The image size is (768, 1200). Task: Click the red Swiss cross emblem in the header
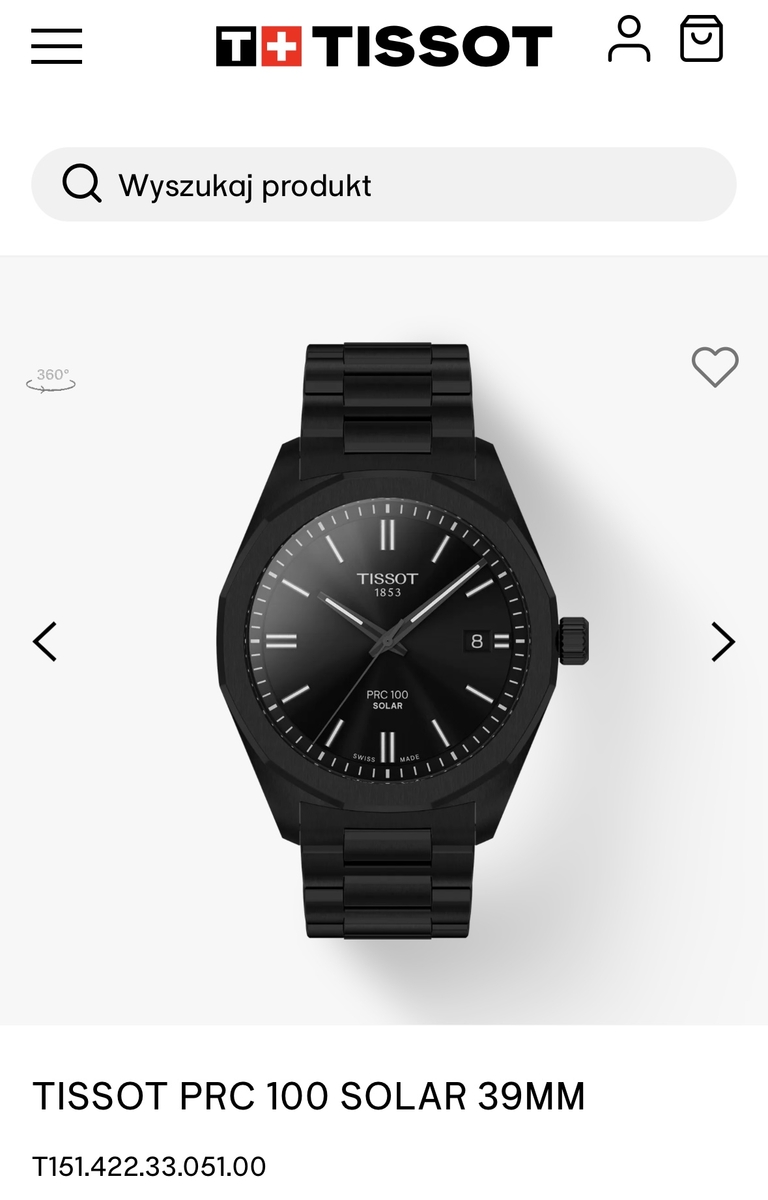(x=282, y=46)
